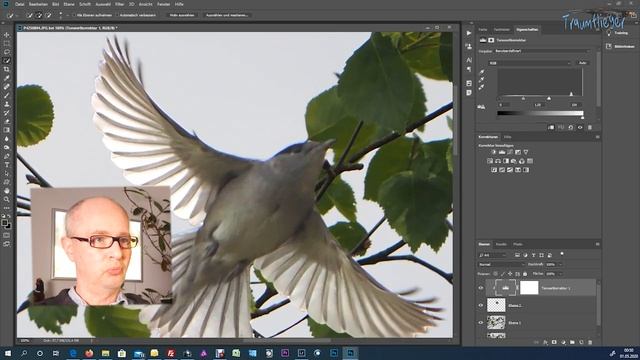The width and height of the screenshot is (640, 360).
Task: Switch to the Stile tab
Action: (507, 137)
